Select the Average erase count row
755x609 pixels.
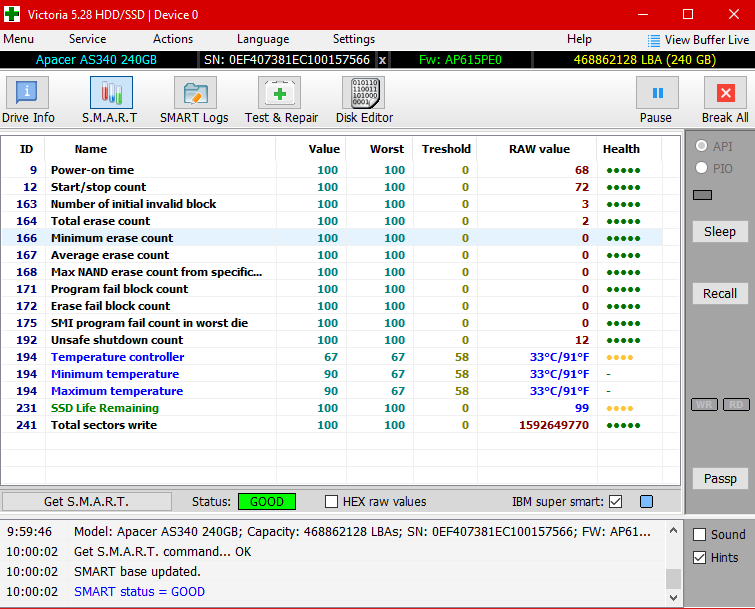click(x=332, y=255)
